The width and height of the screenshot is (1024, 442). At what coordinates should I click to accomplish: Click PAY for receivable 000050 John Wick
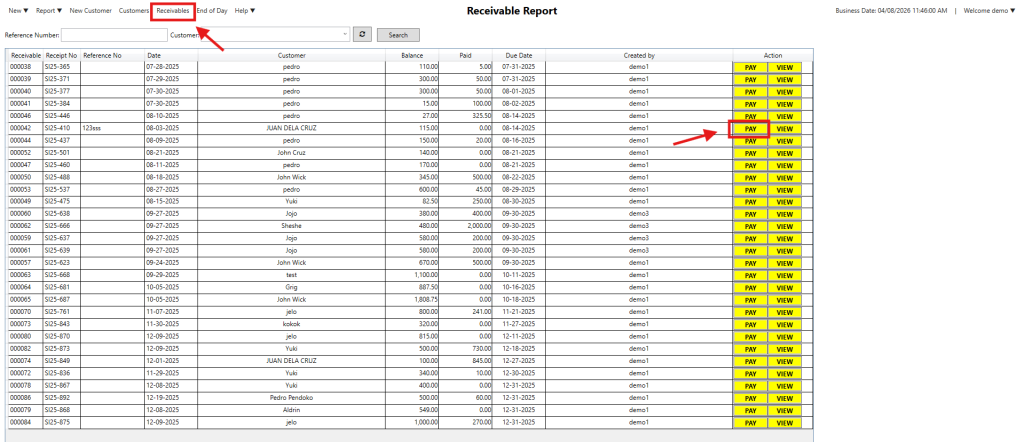(749, 177)
